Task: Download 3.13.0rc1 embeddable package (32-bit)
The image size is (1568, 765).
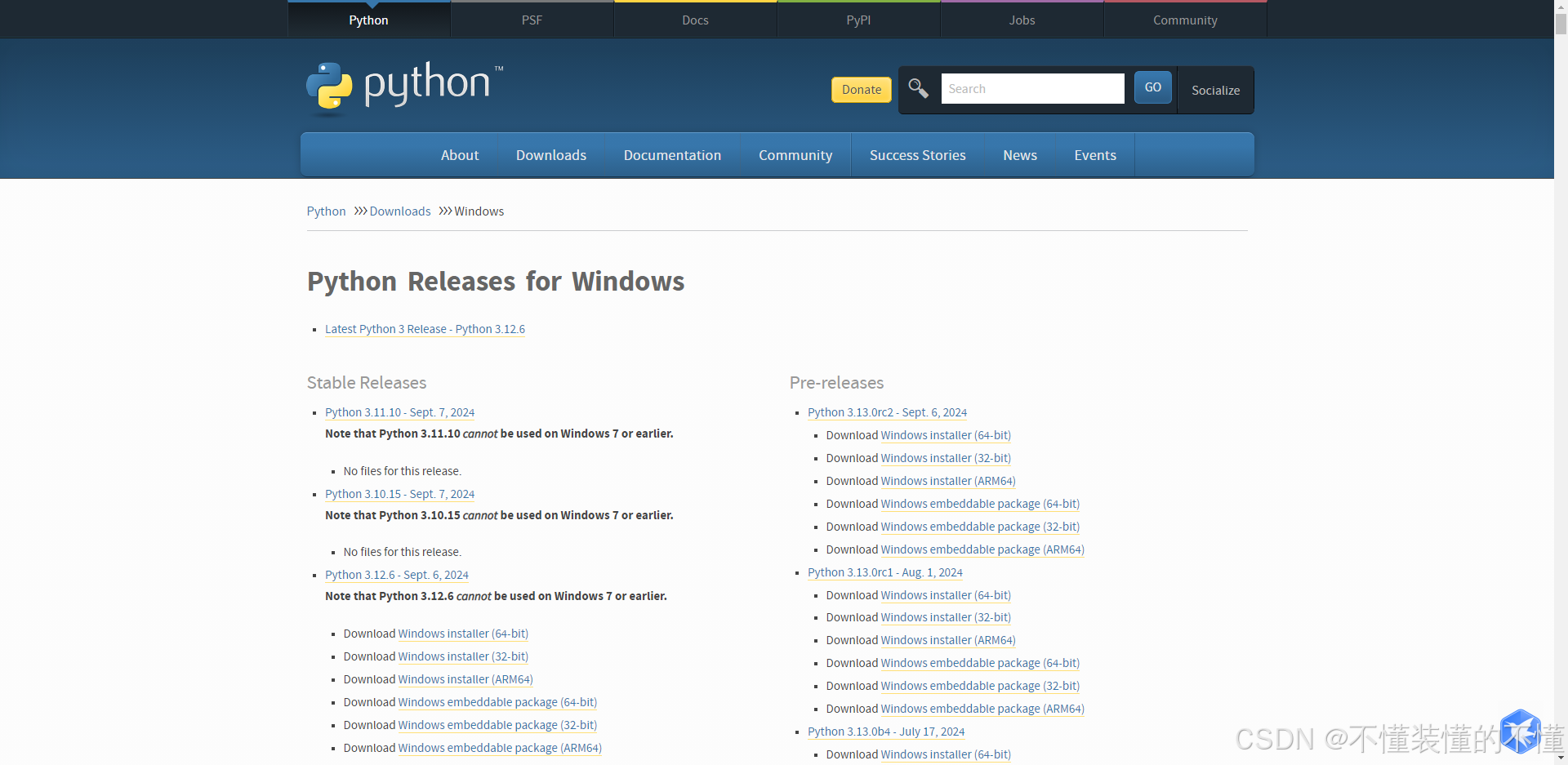Action: click(980, 686)
